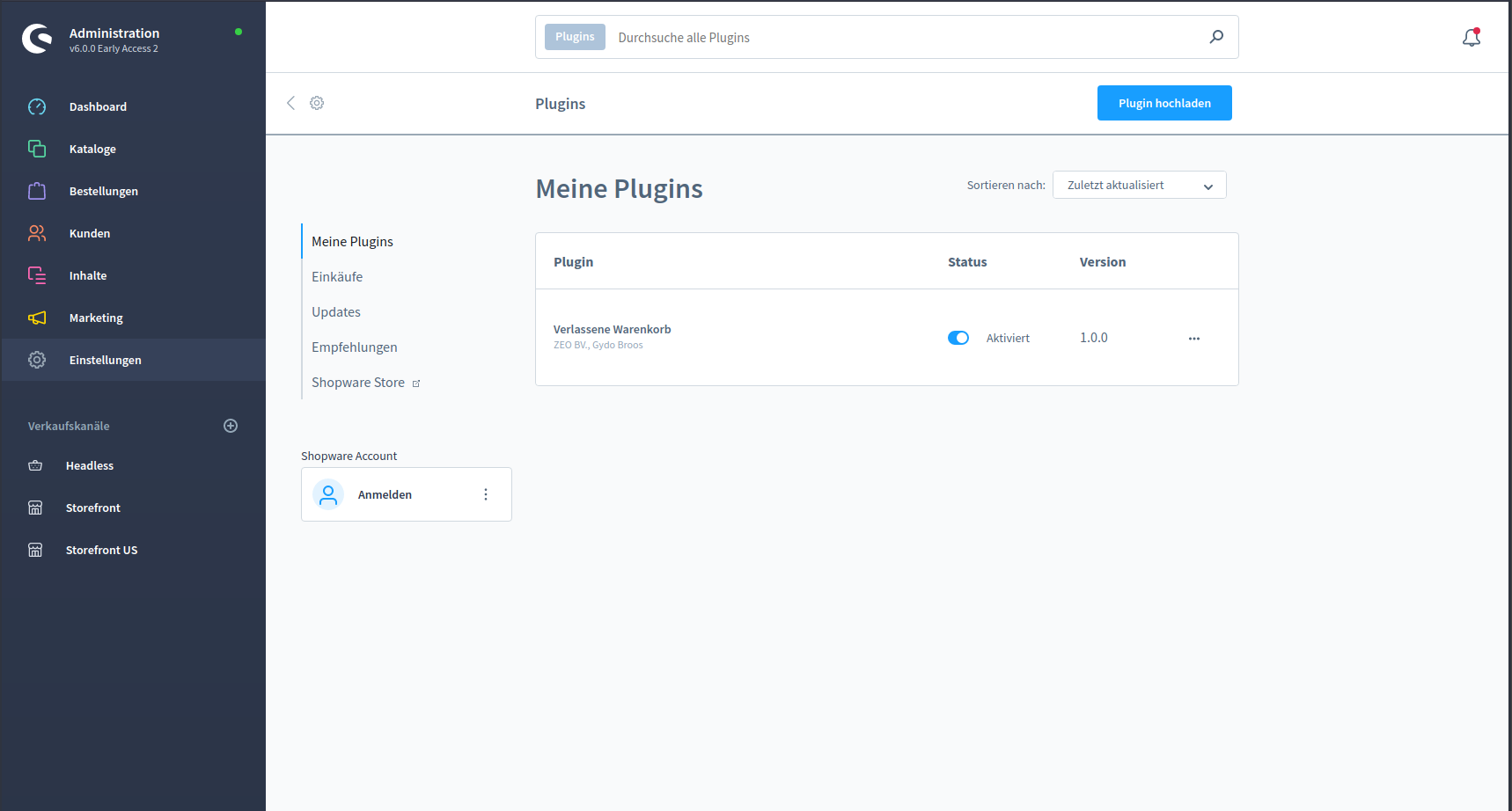Open the Dashboard gauge icon
Viewport: 1512px width, 811px height.
pos(37,106)
